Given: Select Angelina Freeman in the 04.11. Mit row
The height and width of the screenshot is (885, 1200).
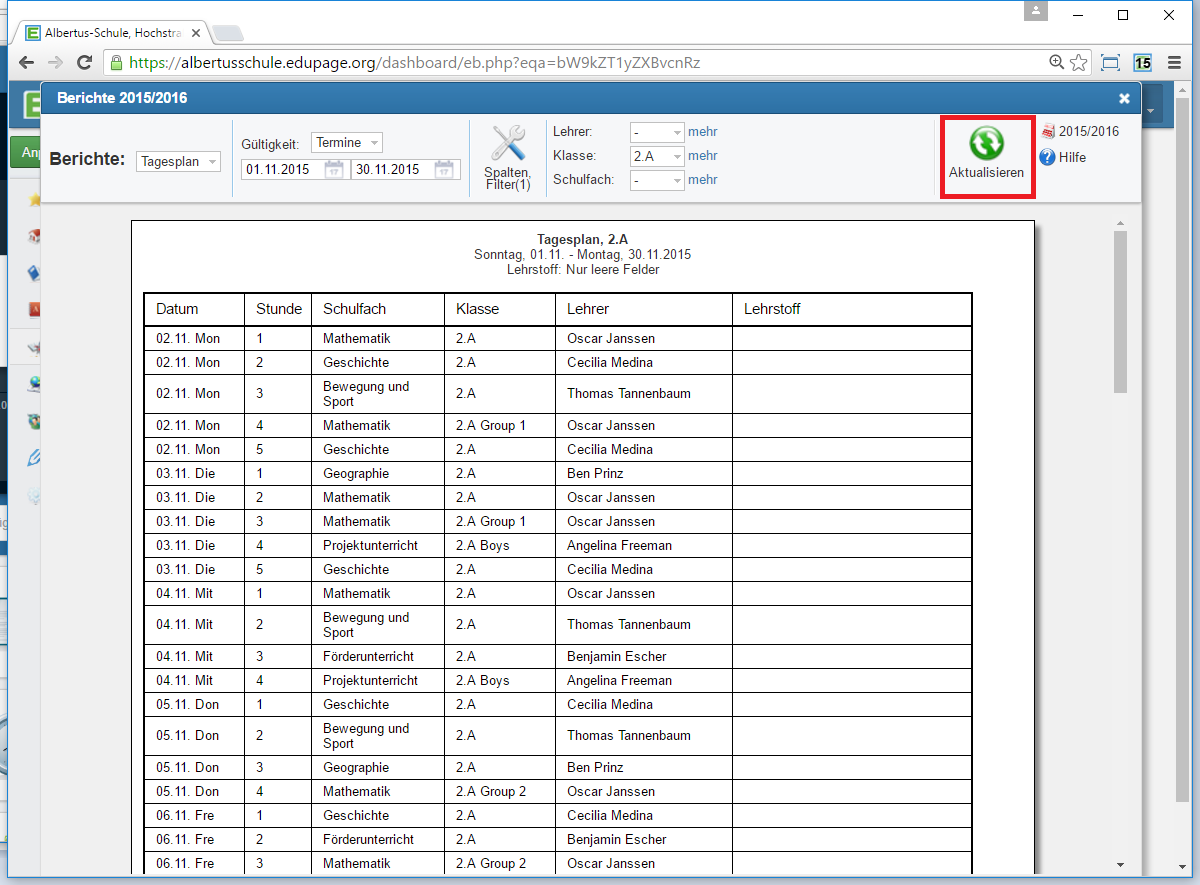Looking at the screenshot, I should coord(619,680).
